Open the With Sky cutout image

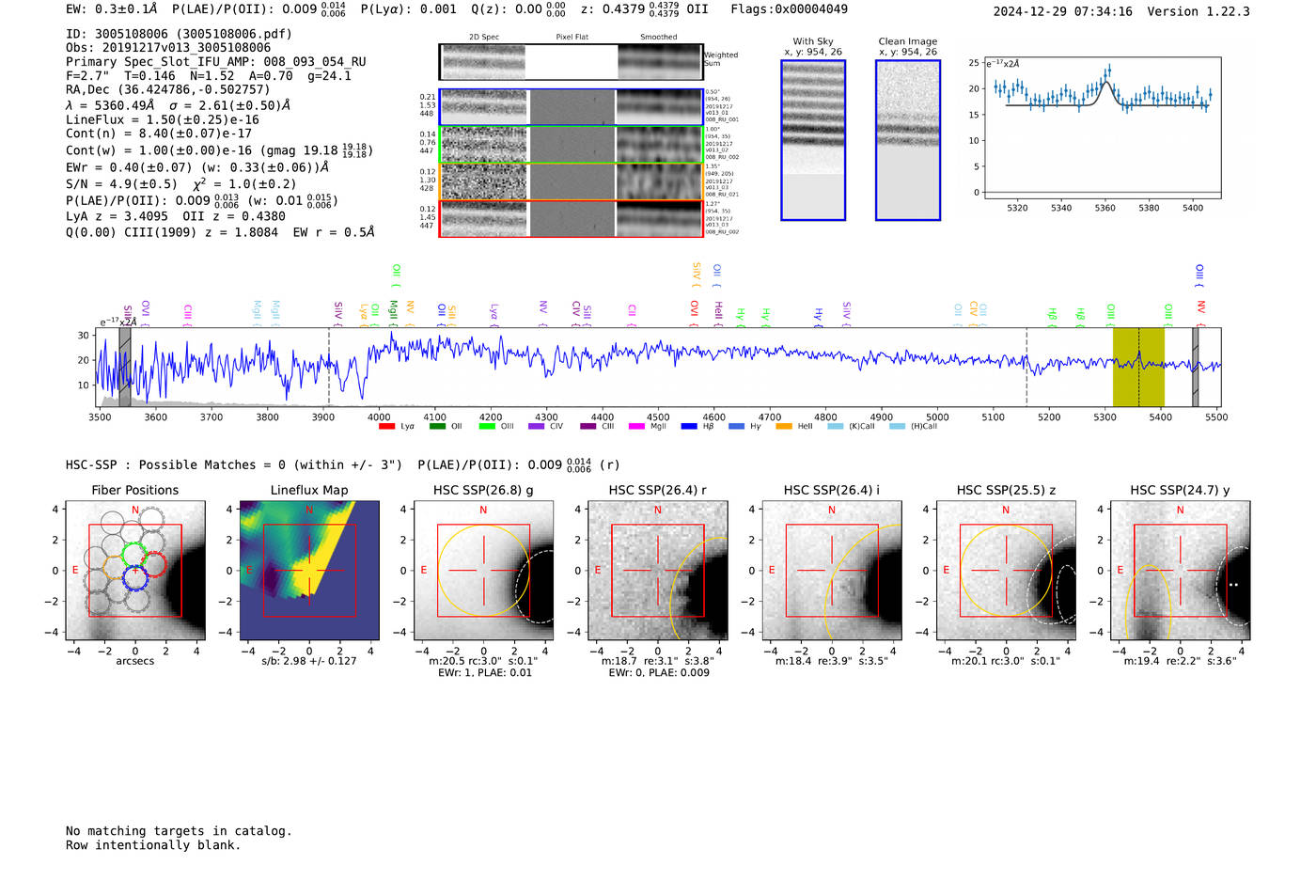point(813,140)
